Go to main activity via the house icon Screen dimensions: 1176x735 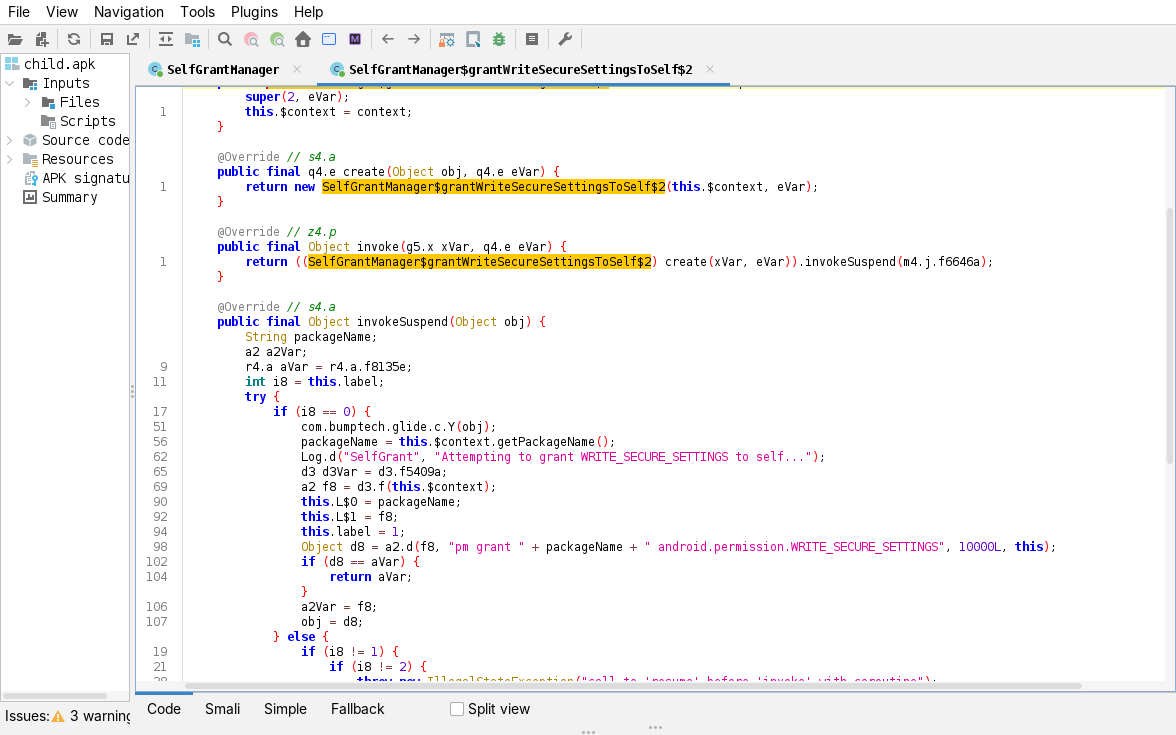coord(303,40)
